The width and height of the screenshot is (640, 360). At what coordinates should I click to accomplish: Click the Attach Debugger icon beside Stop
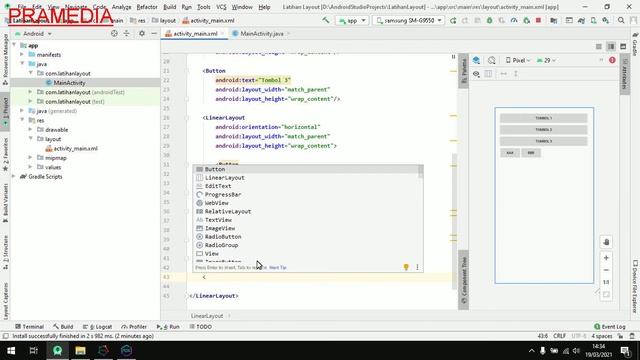[x=527, y=20]
